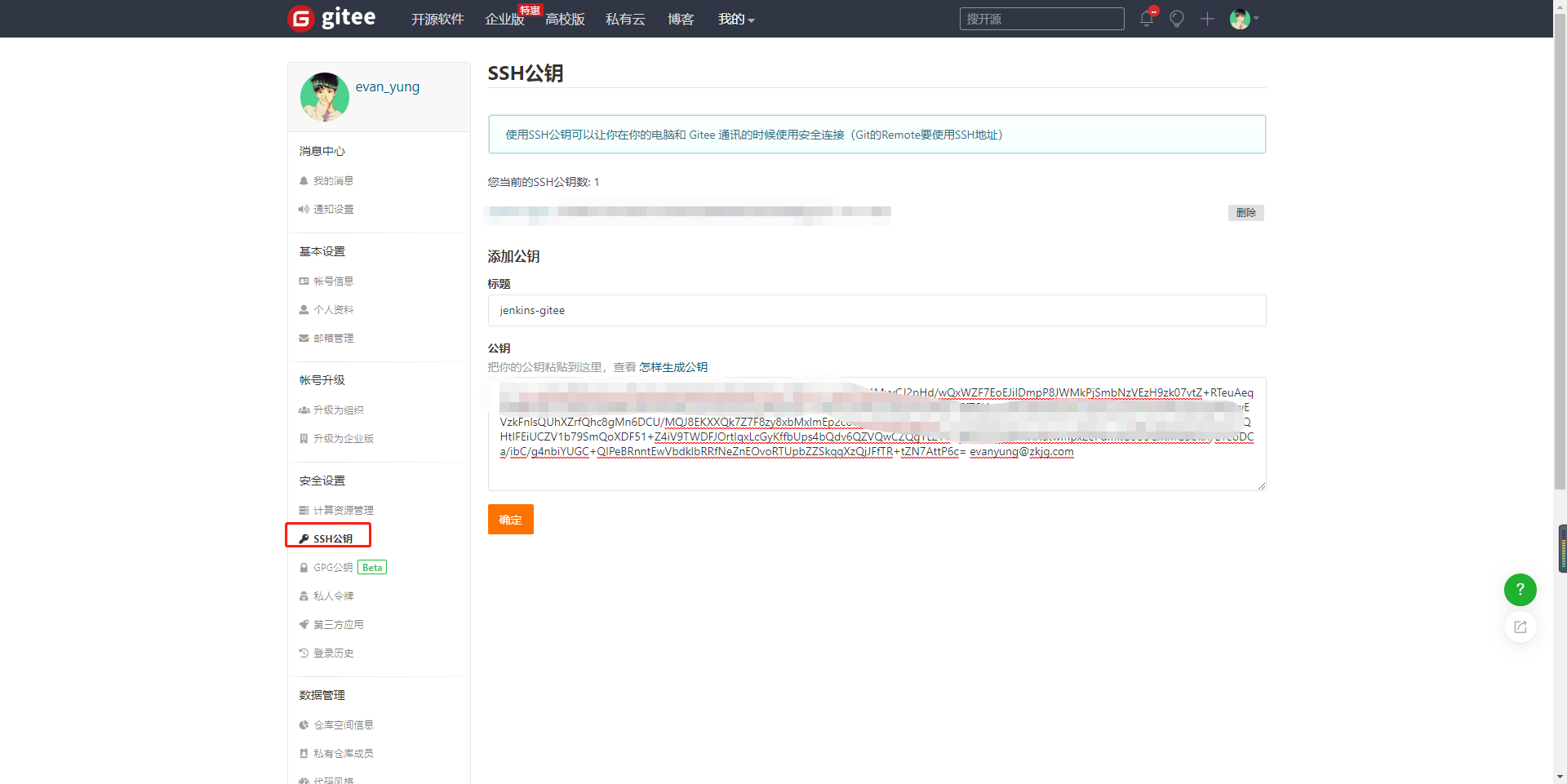Expand the 我的 dropdown menu
Viewport: 1567px width, 784px height.
pos(735,19)
